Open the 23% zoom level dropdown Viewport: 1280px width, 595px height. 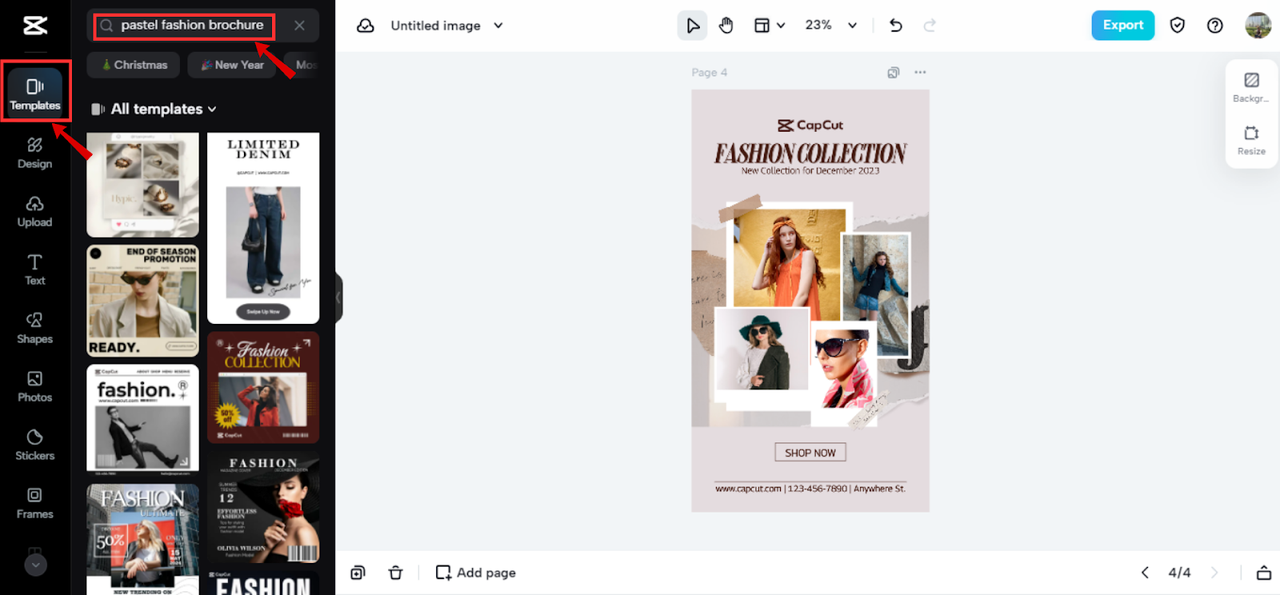(x=831, y=25)
